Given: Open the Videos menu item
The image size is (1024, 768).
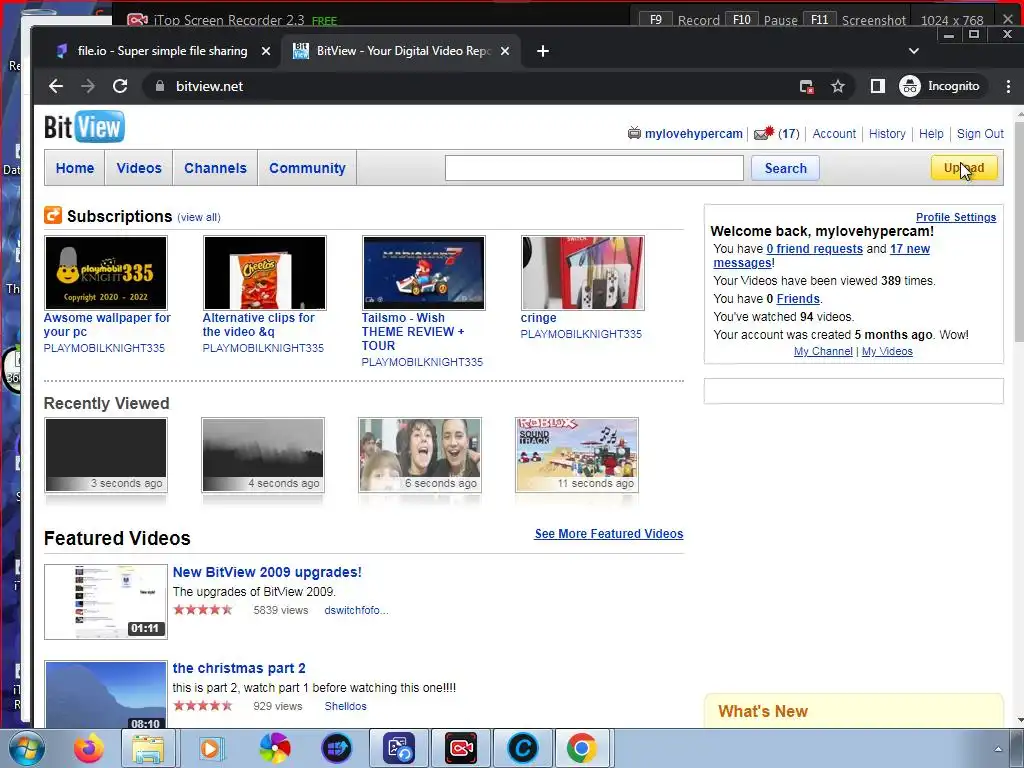Looking at the screenshot, I should [139, 168].
